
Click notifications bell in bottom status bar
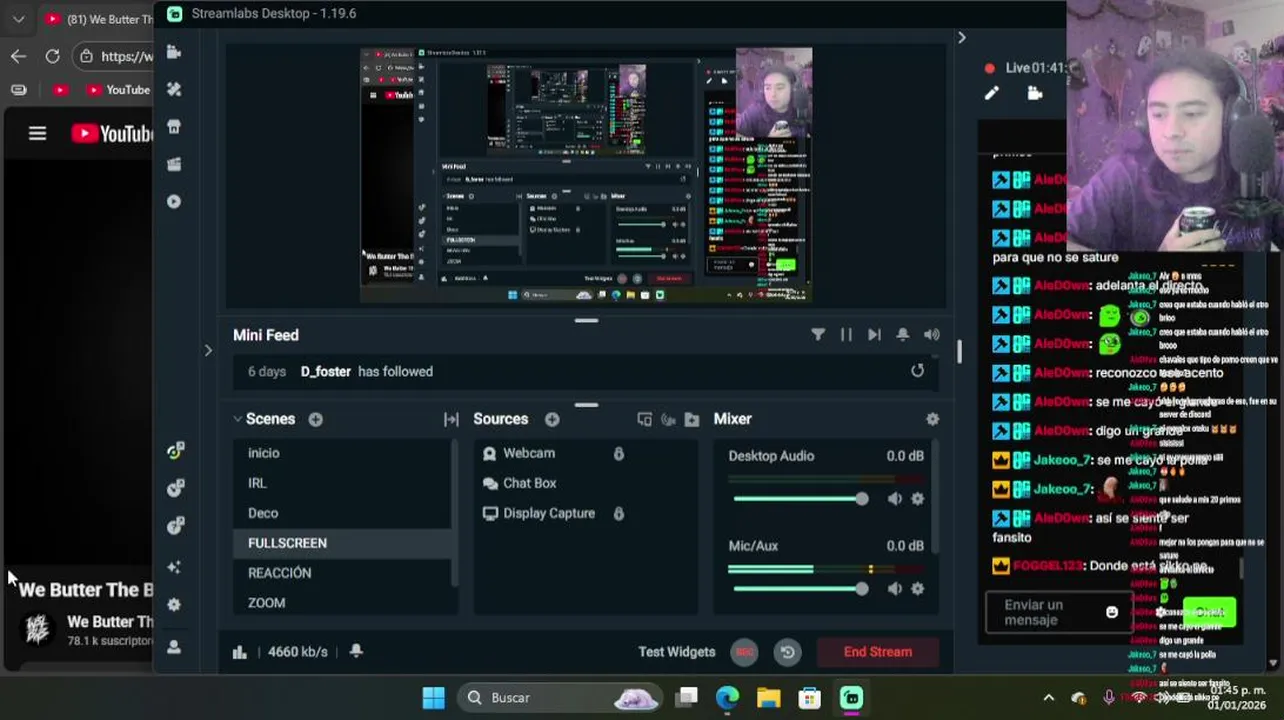356,651
